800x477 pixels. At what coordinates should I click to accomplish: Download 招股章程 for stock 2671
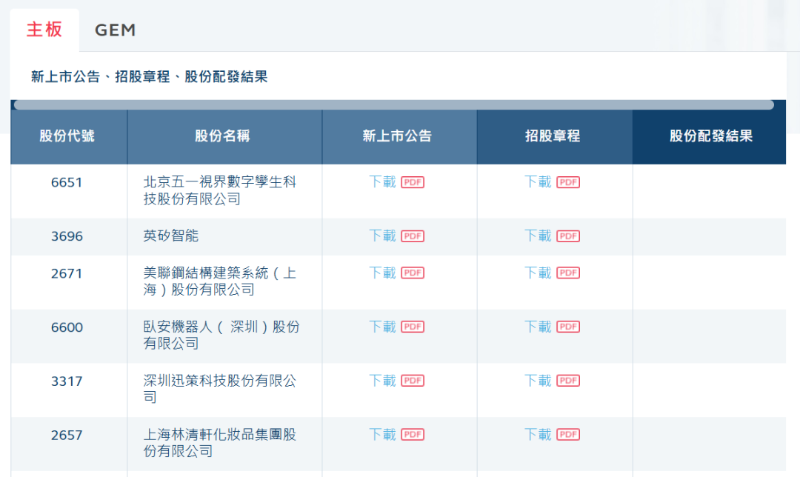tap(538, 272)
